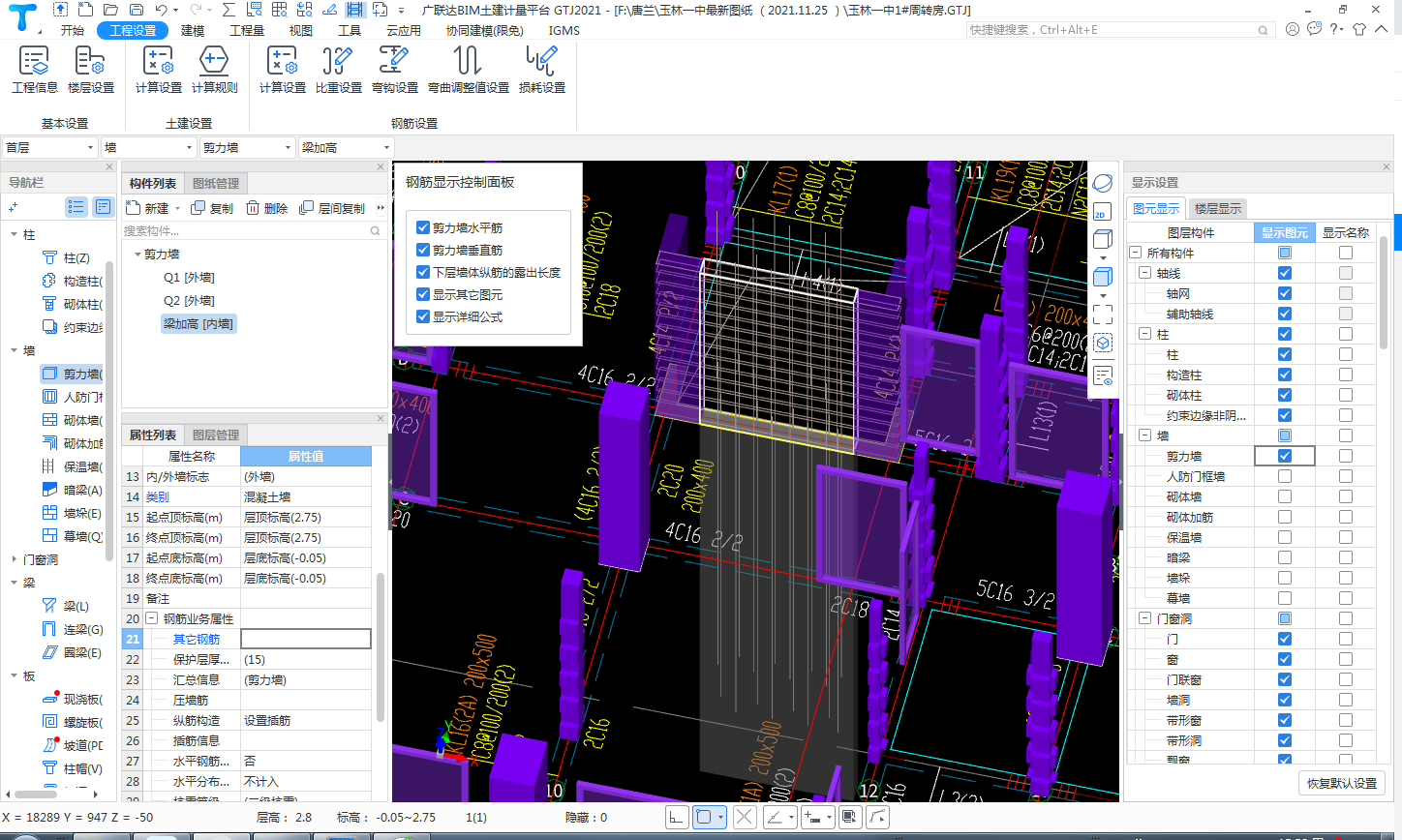The height and width of the screenshot is (840, 1402).
Task: Open the 梁加高 component dropdown
Action: pos(346,147)
